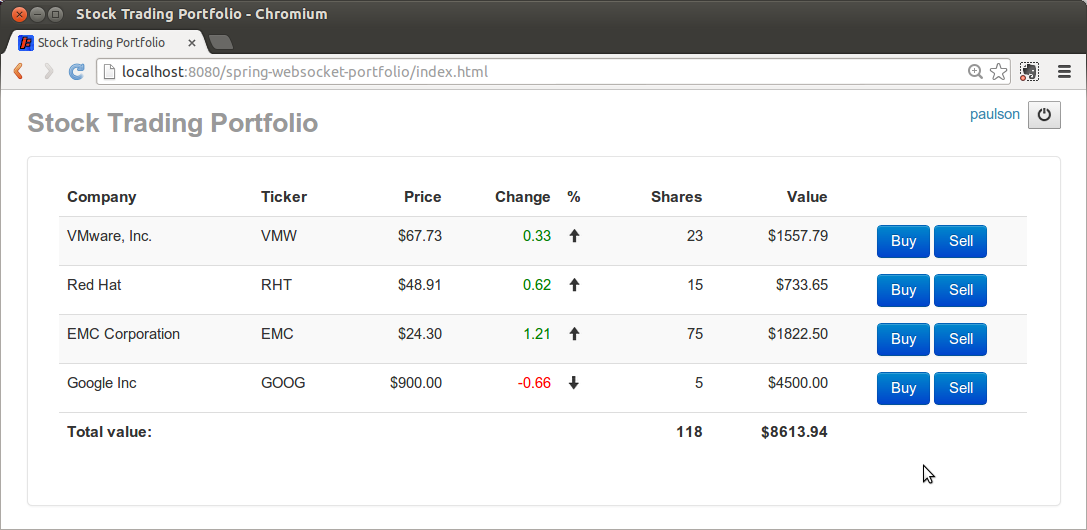Screen dimensions: 1087x530
Task: Click the browser back arrow
Action: 18,72
